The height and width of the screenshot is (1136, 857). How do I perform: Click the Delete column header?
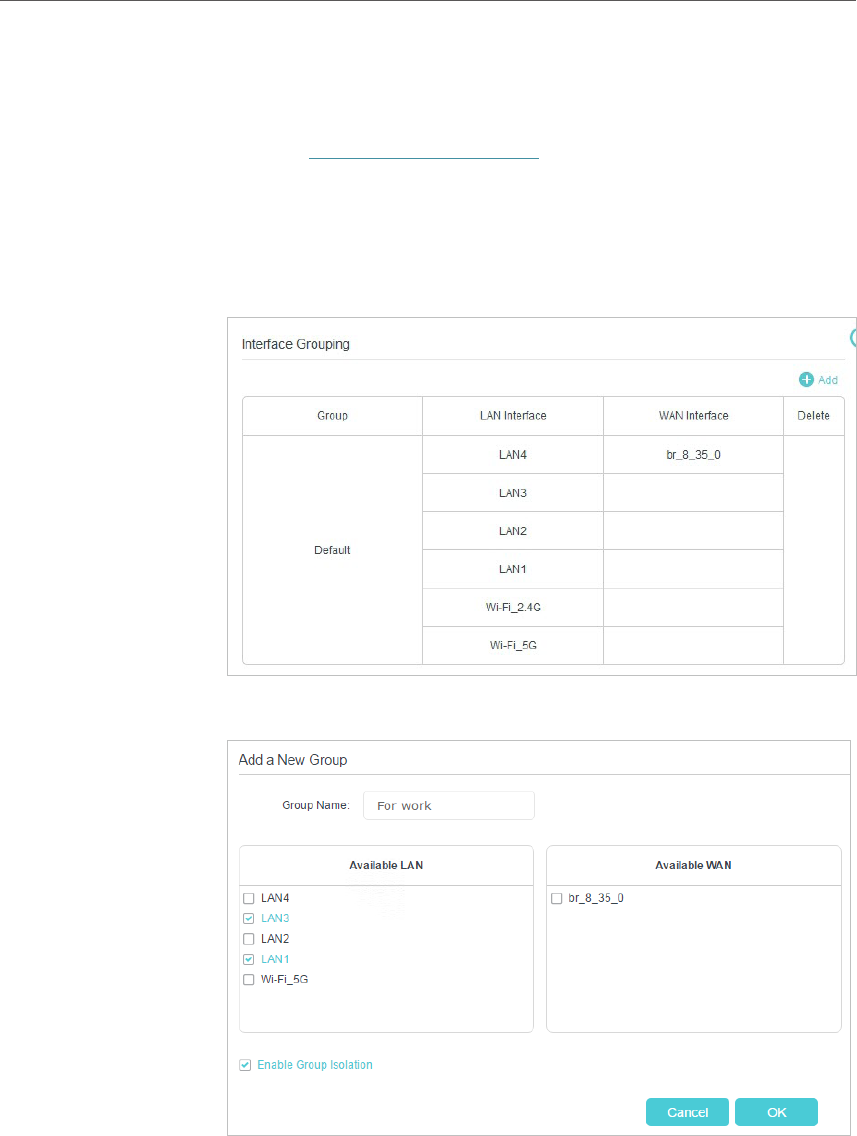pyautogui.click(x=814, y=416)
